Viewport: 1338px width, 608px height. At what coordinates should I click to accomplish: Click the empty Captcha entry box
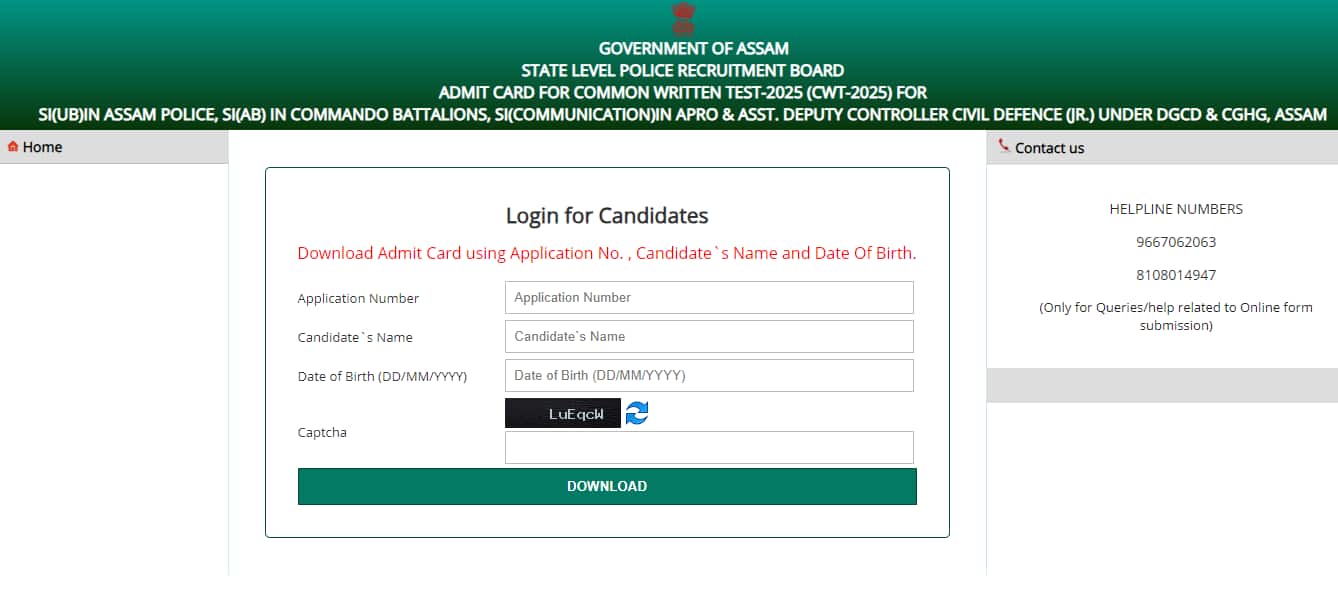(x=709, y=447)
